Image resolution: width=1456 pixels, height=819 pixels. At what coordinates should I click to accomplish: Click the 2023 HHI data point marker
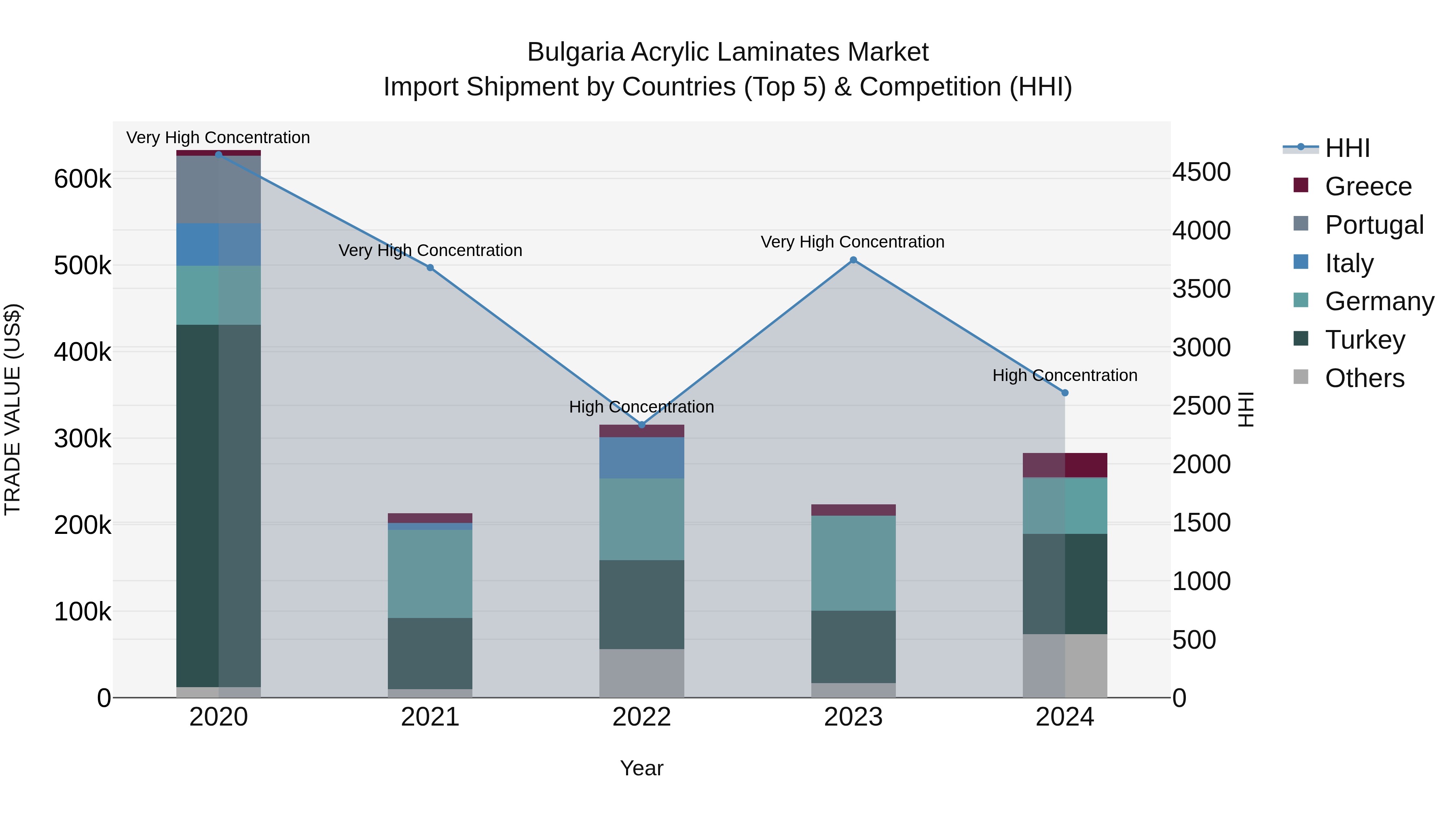853,260
